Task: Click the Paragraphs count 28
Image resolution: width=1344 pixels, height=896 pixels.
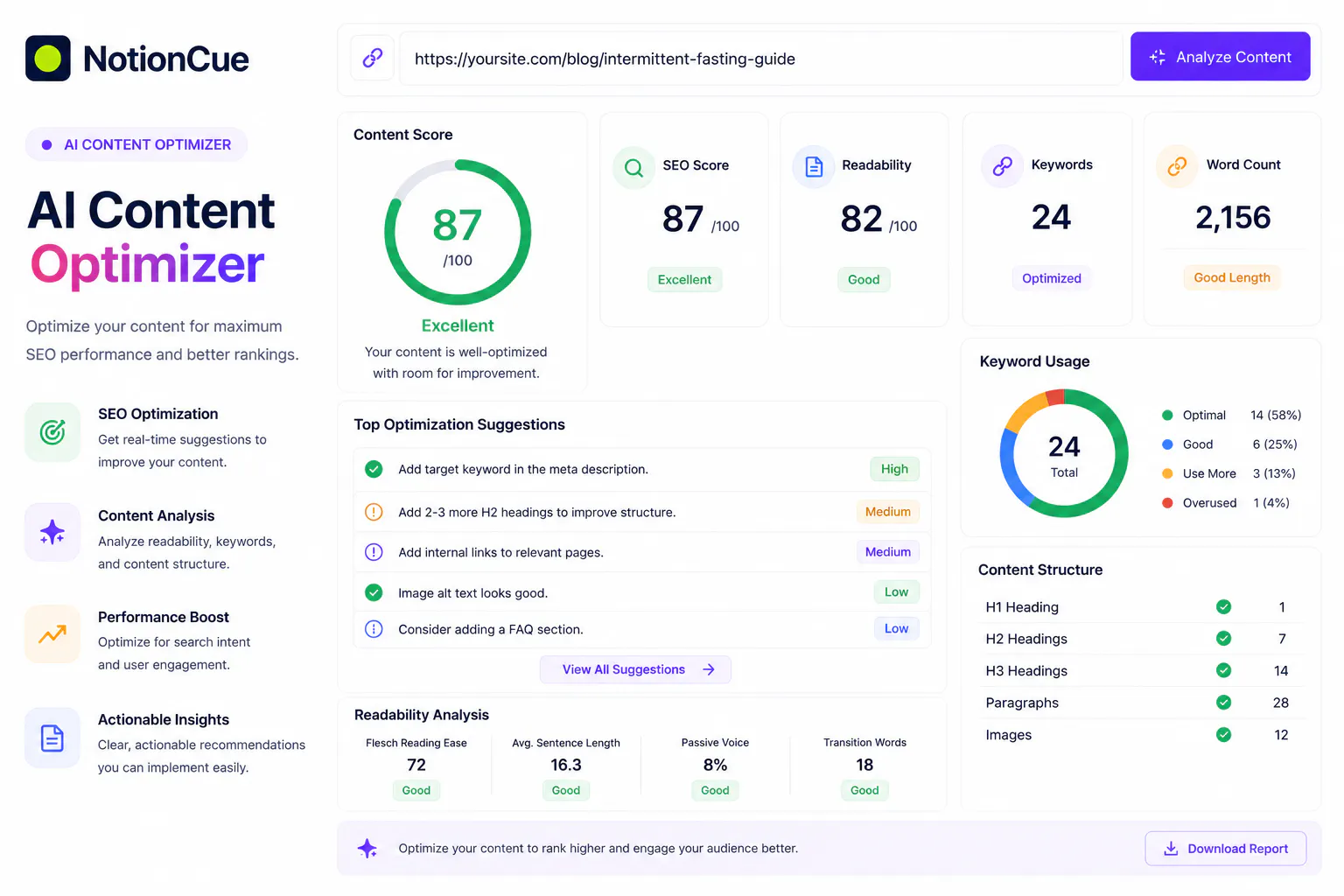Action: (x=1281, y=703)
